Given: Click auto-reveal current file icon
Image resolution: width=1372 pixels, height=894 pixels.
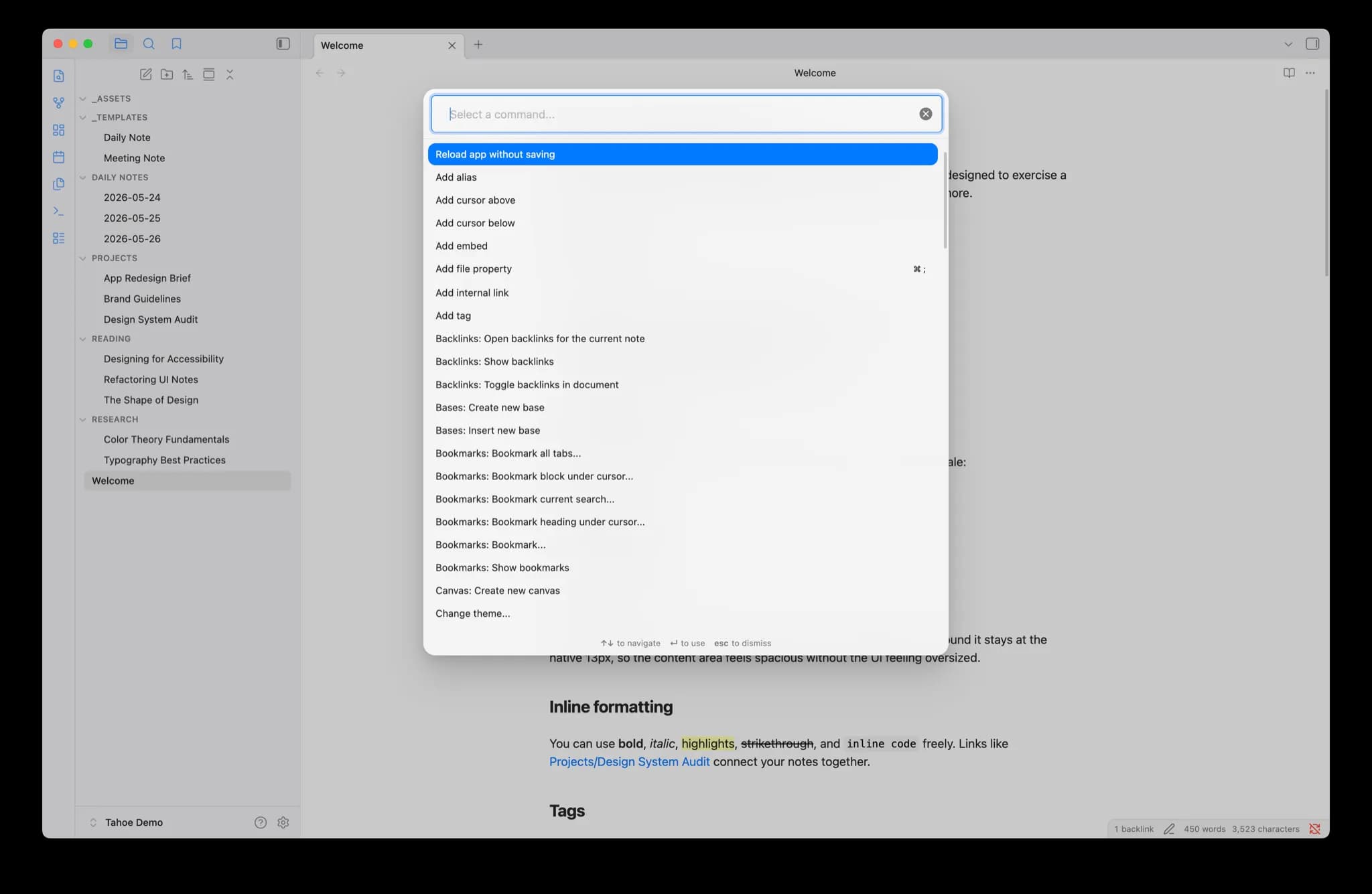Looking at the screenshot, I should pos(209,74).
